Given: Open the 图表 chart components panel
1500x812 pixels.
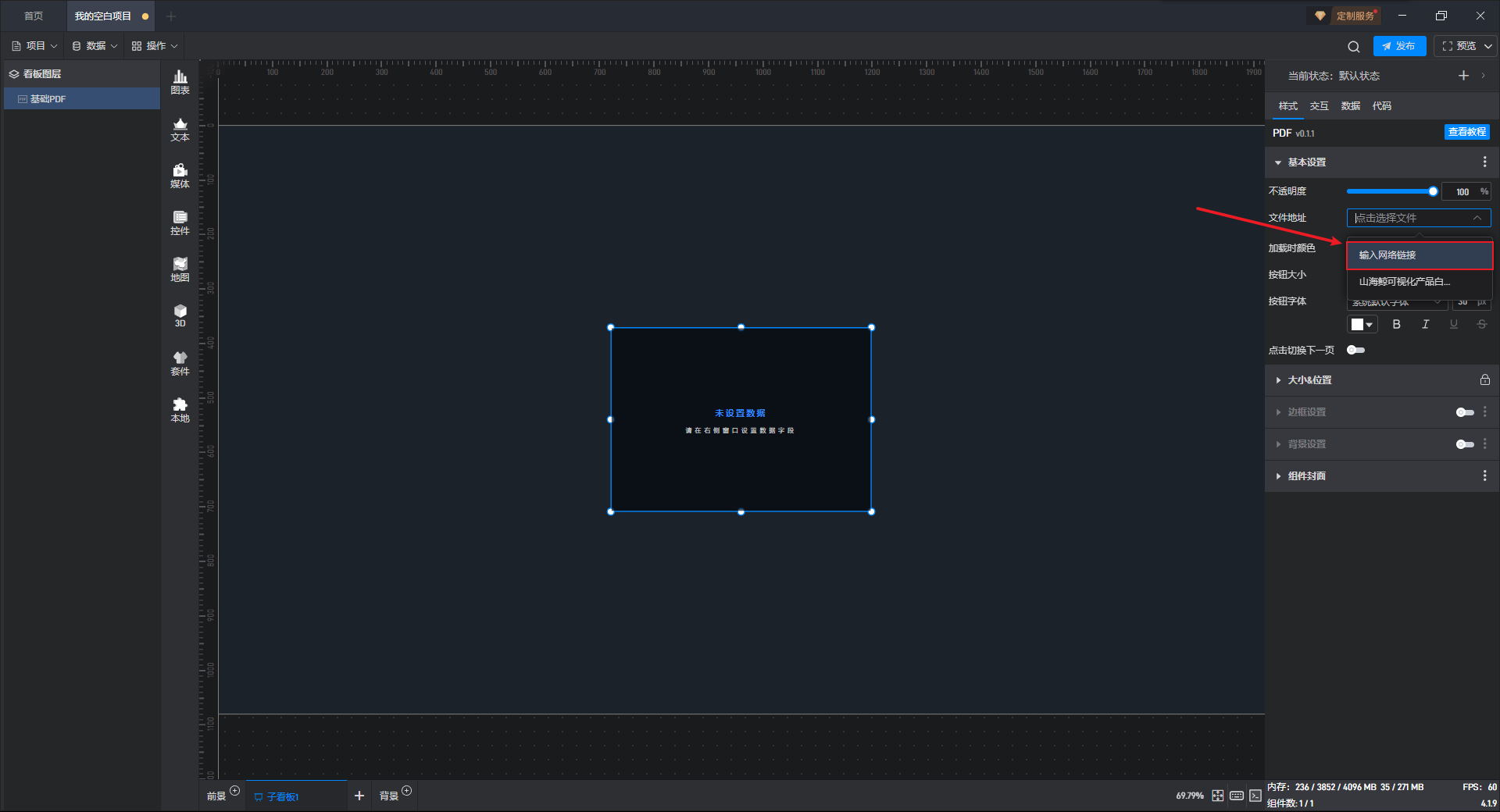Looking at the screenshot, I should [180, 82].
